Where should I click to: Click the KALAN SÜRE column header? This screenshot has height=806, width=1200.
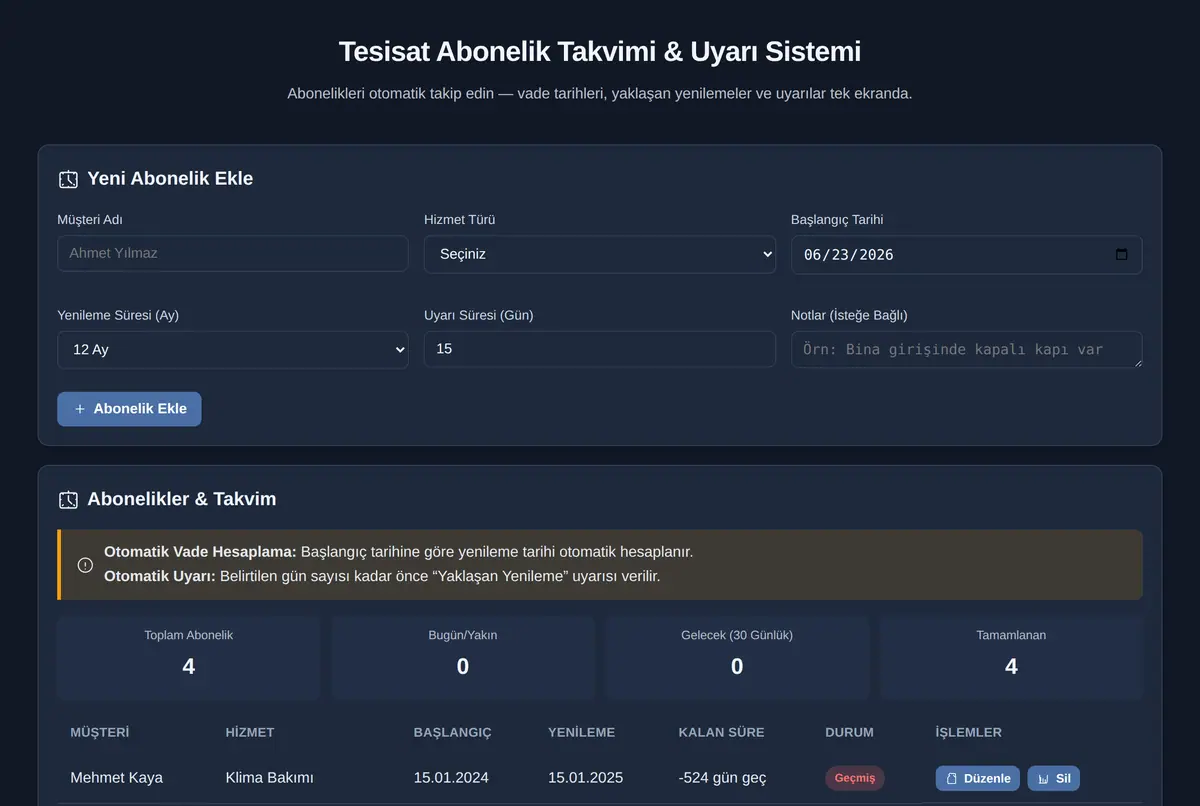click(722, 732)
